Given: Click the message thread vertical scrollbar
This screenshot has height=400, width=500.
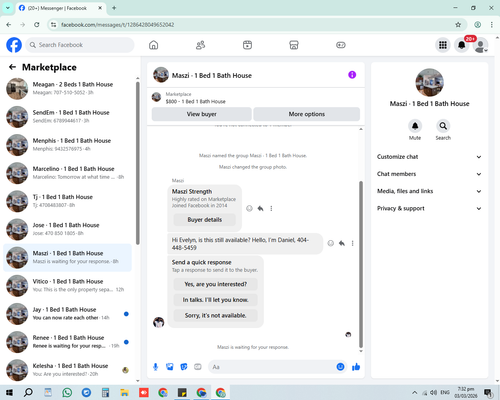Looking at the screenshot, I should (x=361, y=264).
